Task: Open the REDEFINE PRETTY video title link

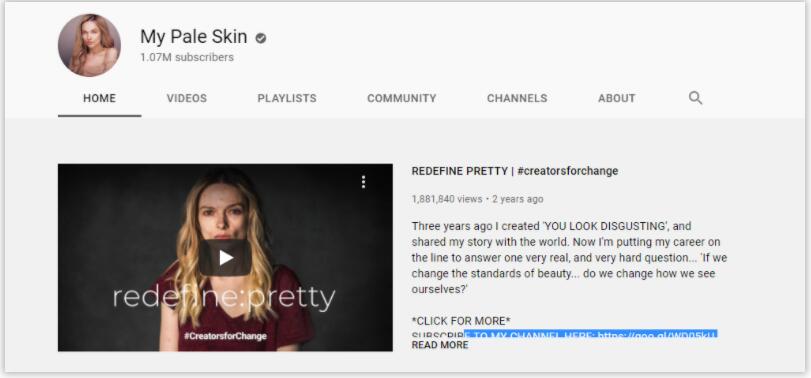Action: click(x=515, y=171)
